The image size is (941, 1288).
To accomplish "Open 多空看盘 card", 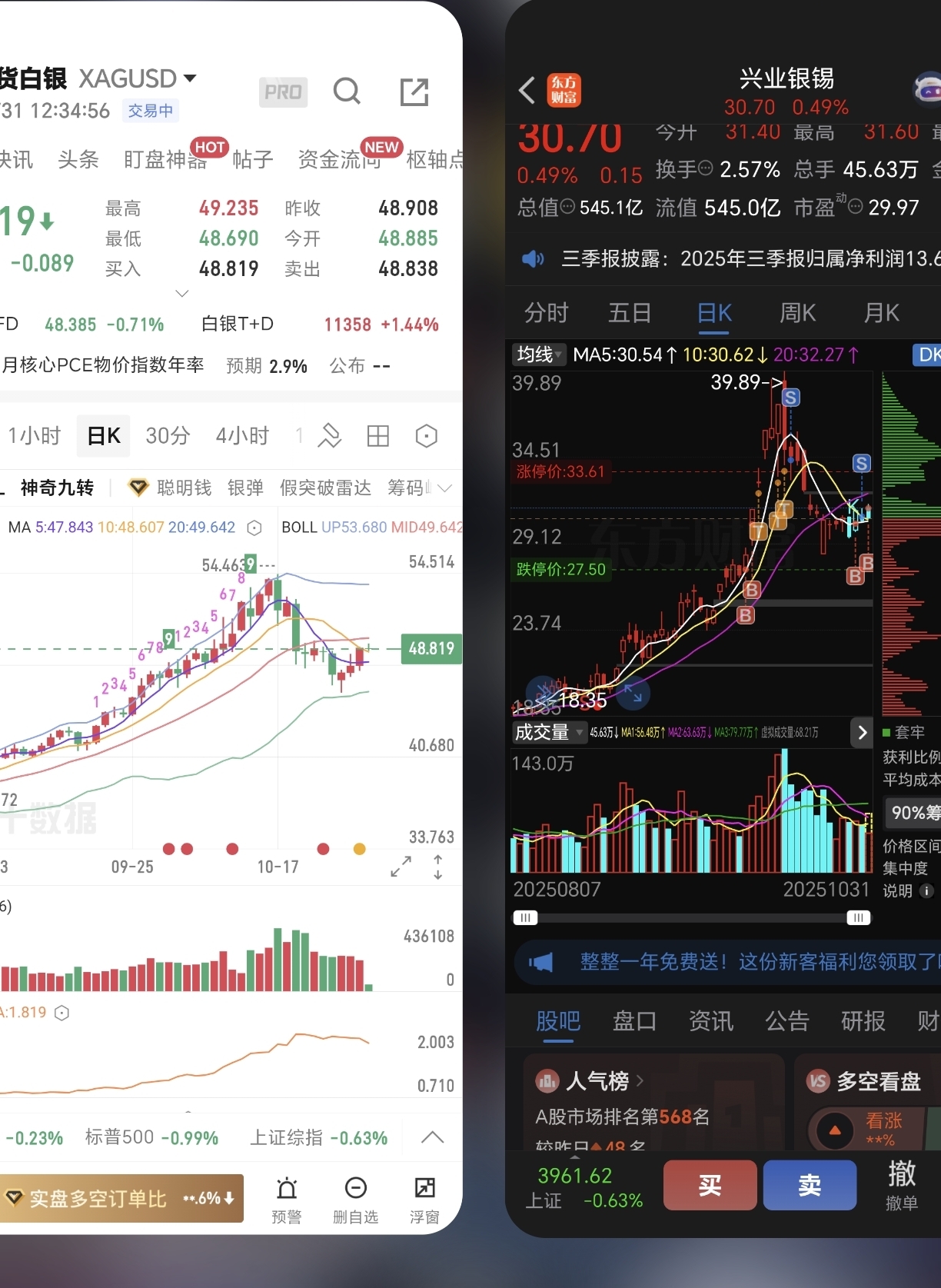I will pyautogui.click(x=868, y=1103).
